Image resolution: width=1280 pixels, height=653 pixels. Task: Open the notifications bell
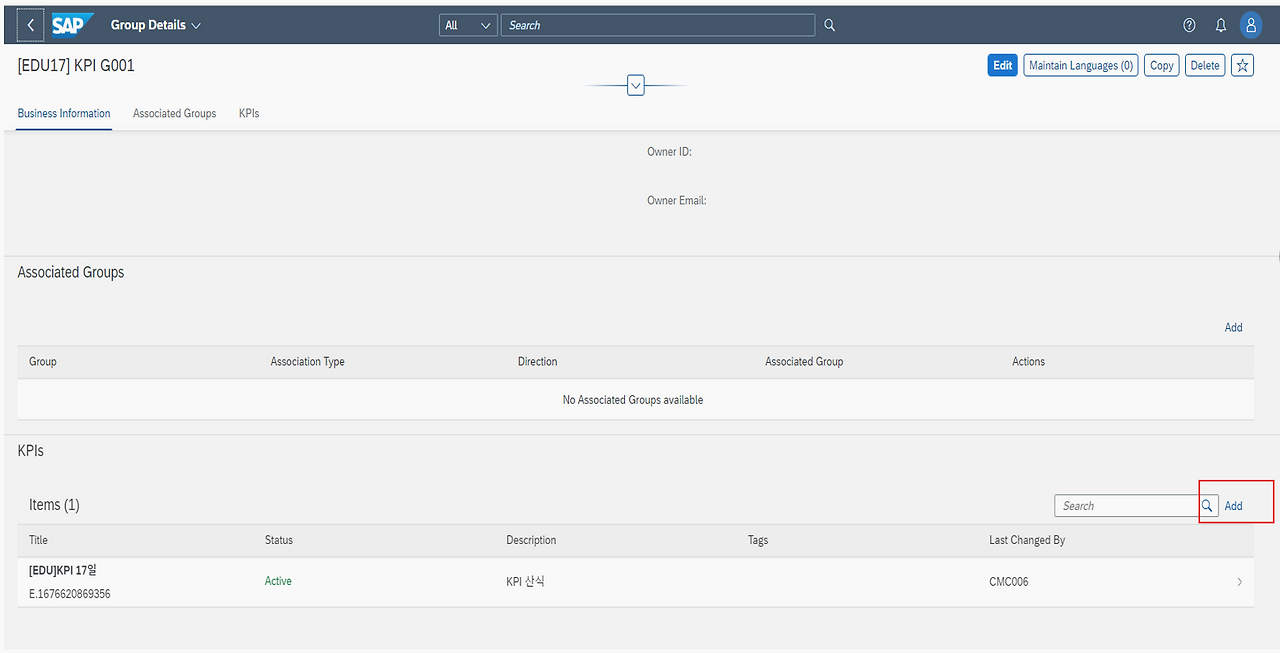pos(1221,24)
